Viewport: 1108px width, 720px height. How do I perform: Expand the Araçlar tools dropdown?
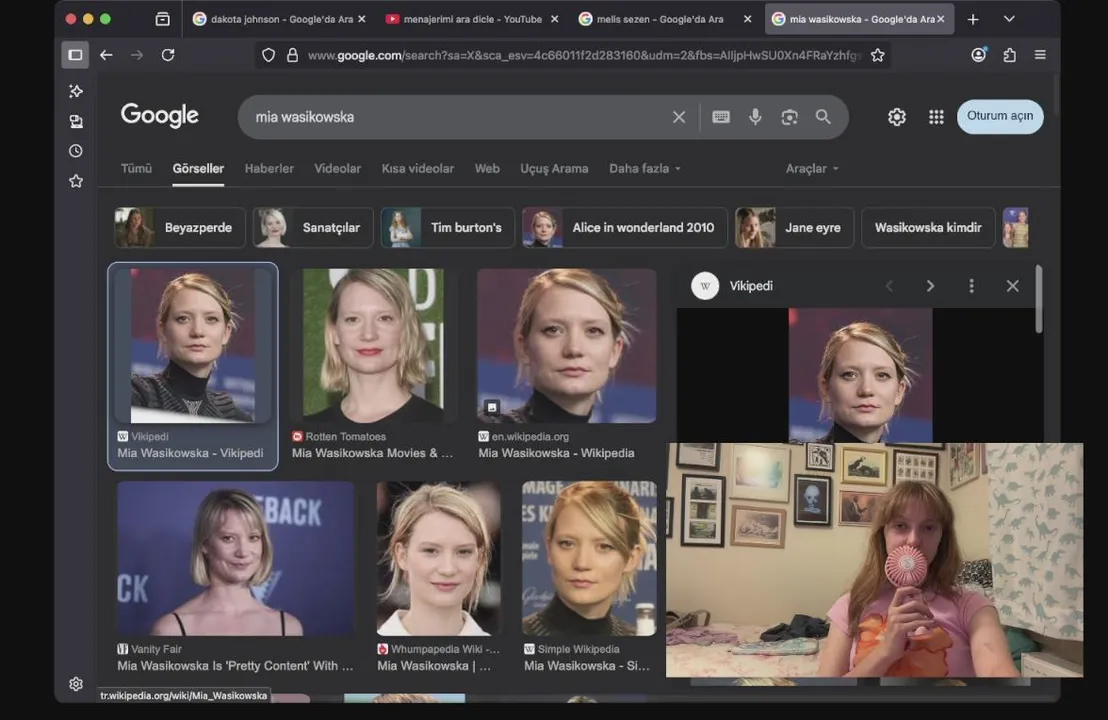[x=812, y=169]
